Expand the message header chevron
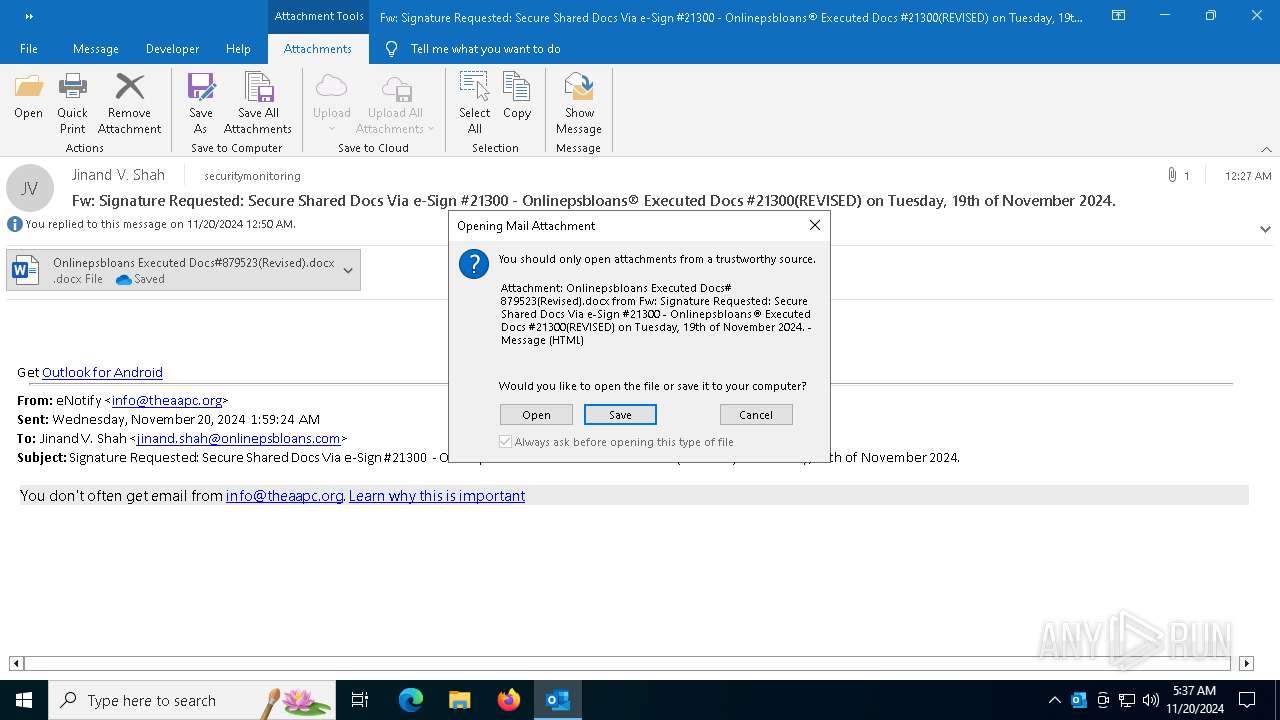Screen dimensions: 1280x720 [1265, 229]
